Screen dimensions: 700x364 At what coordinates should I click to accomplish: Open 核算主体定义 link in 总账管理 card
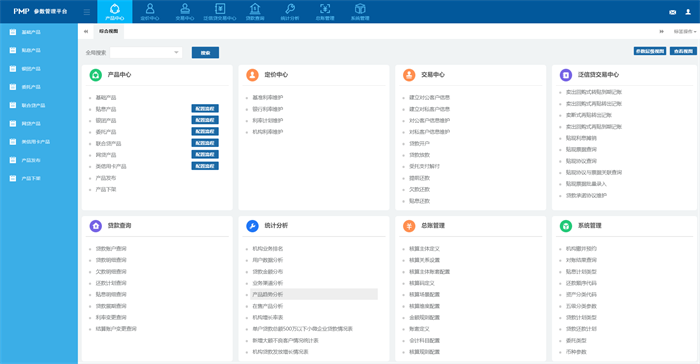point(424,248)
